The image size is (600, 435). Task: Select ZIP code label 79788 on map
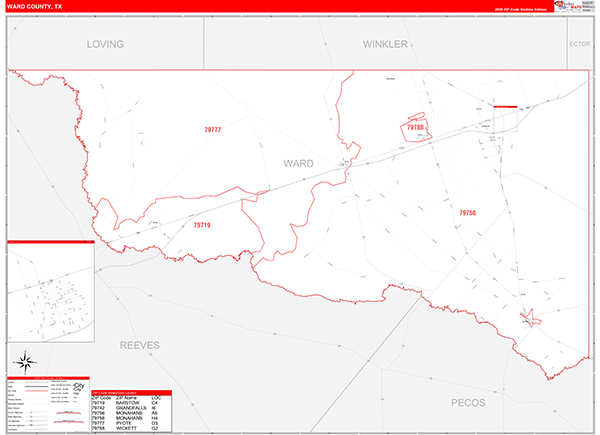415,127
